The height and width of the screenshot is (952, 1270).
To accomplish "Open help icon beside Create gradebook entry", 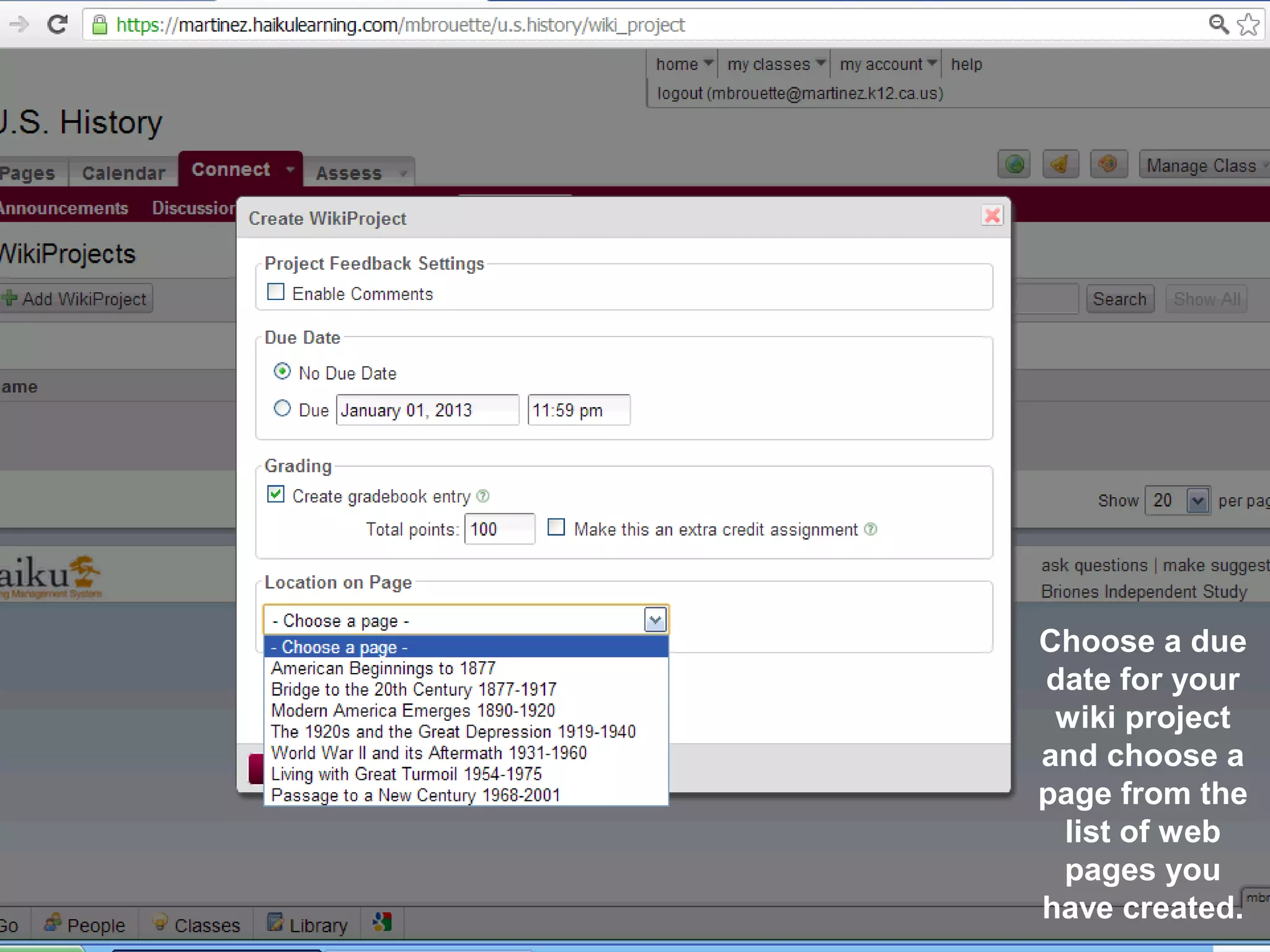I will [482, 496].
